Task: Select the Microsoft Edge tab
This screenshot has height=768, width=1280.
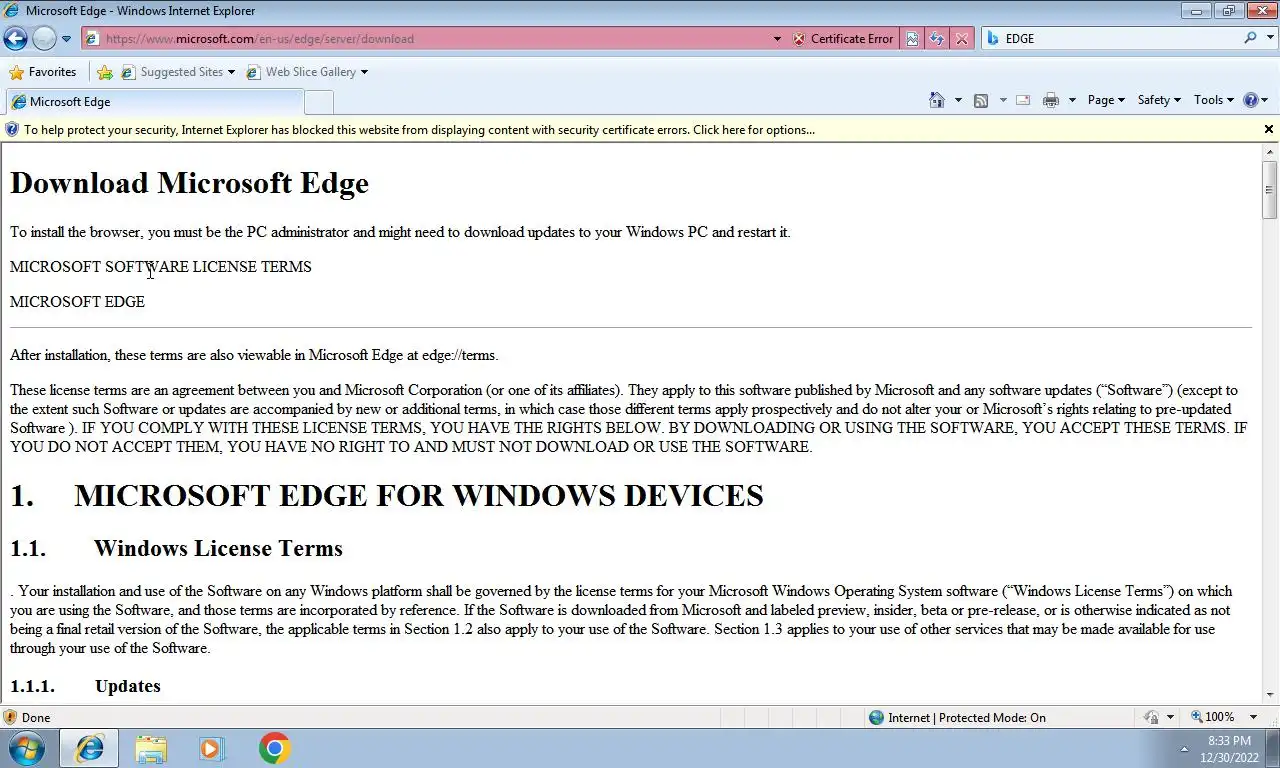Action: tap(153, 102)
